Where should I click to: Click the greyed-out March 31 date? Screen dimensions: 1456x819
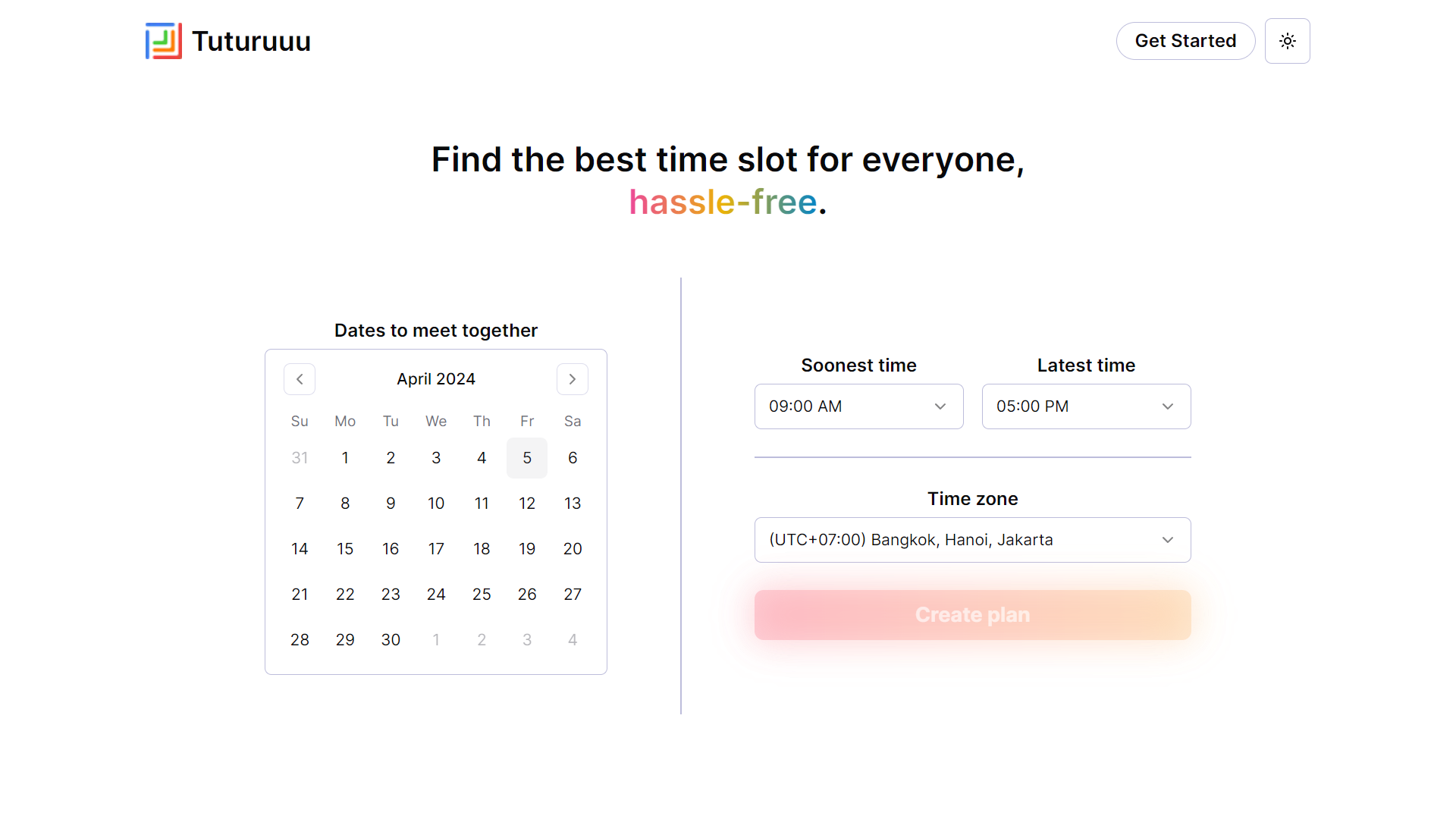tap(300, 458)
